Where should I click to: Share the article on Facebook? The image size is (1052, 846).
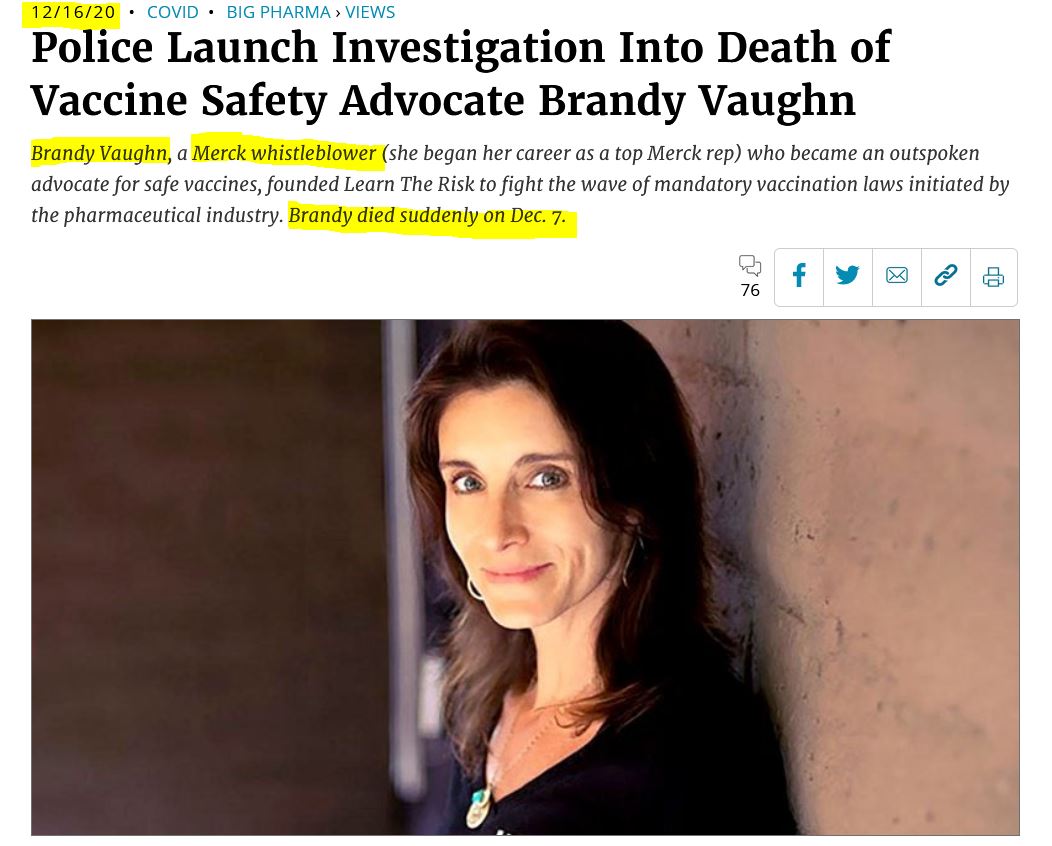point(798,276)
